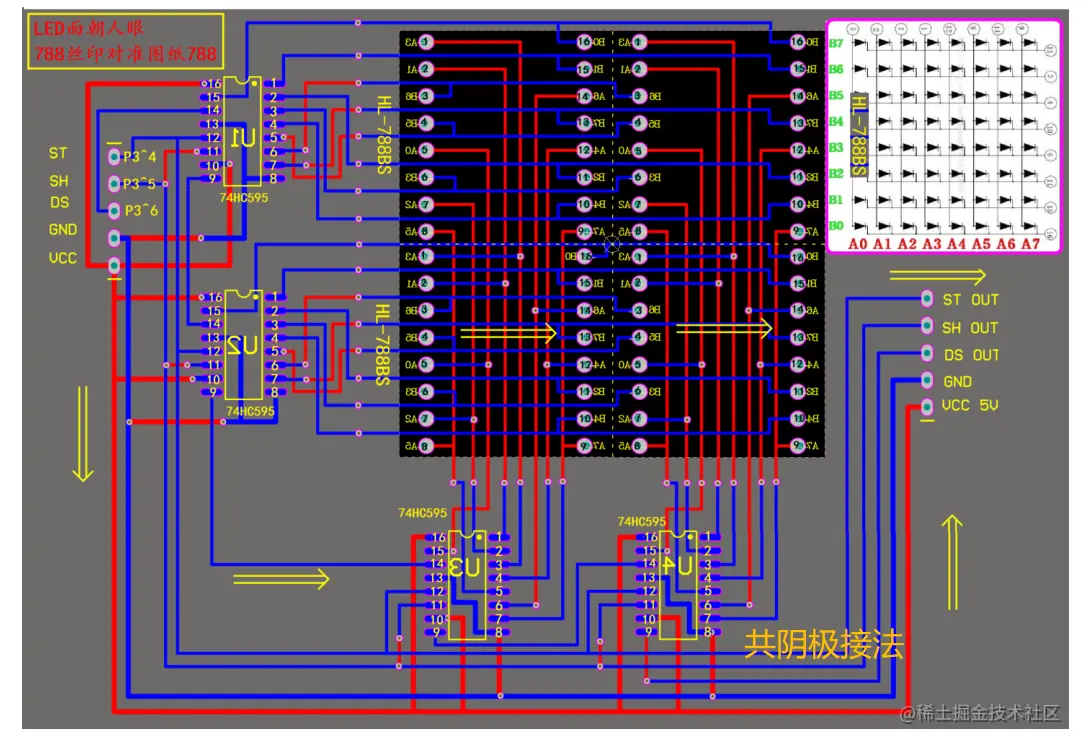Click the GND pad under DS OUT
The image size is (1083, 746).
pyautogui.click(x=927, y=380)
